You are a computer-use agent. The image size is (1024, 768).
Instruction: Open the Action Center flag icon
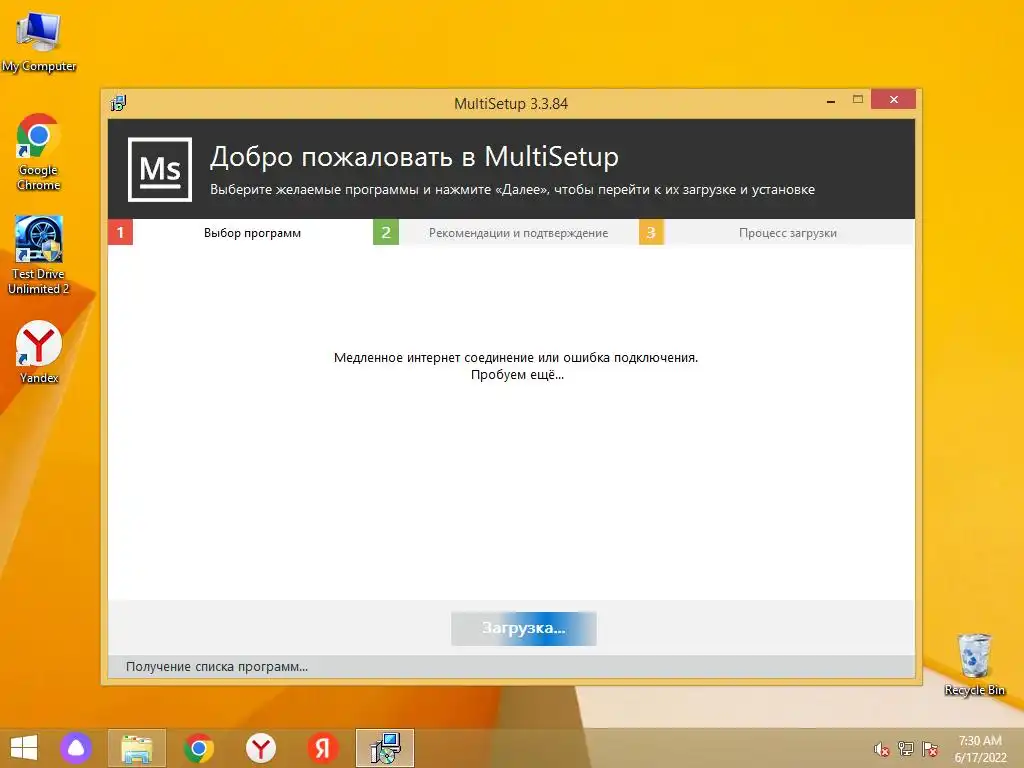click(930, 749)
